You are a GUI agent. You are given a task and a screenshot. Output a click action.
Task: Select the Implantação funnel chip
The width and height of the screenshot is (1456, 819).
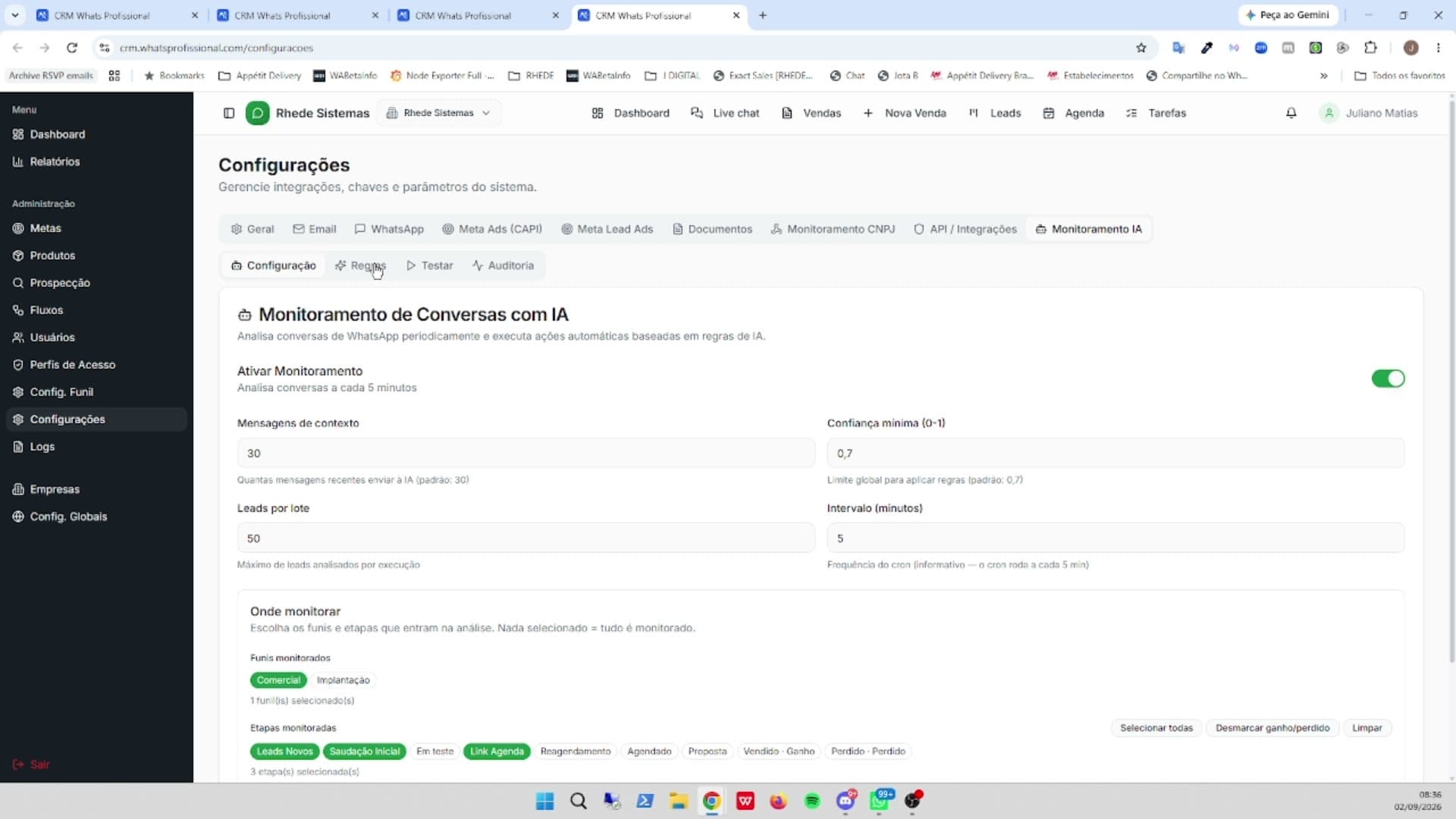tap(343, 680)
